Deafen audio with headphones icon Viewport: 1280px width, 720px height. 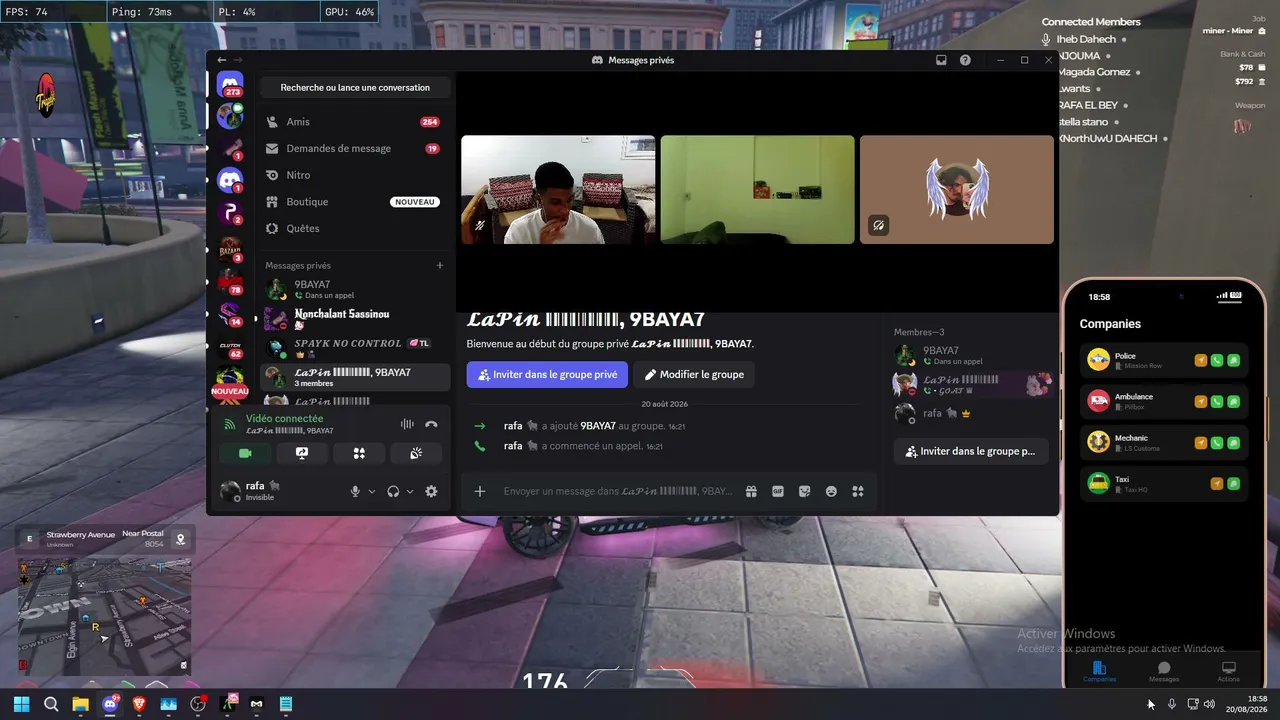click(x=393, y=491)
